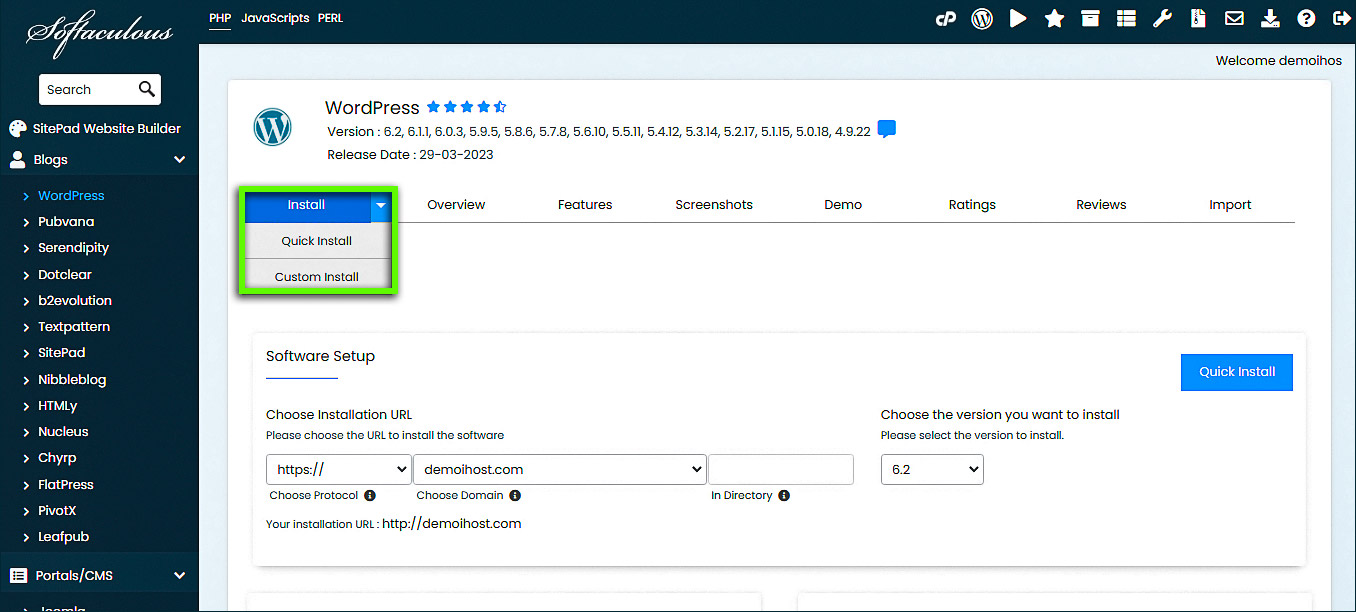Open the cPanel icon in top bar
The height and width of the screenshot is (612, 1356).
pos(945,18)
